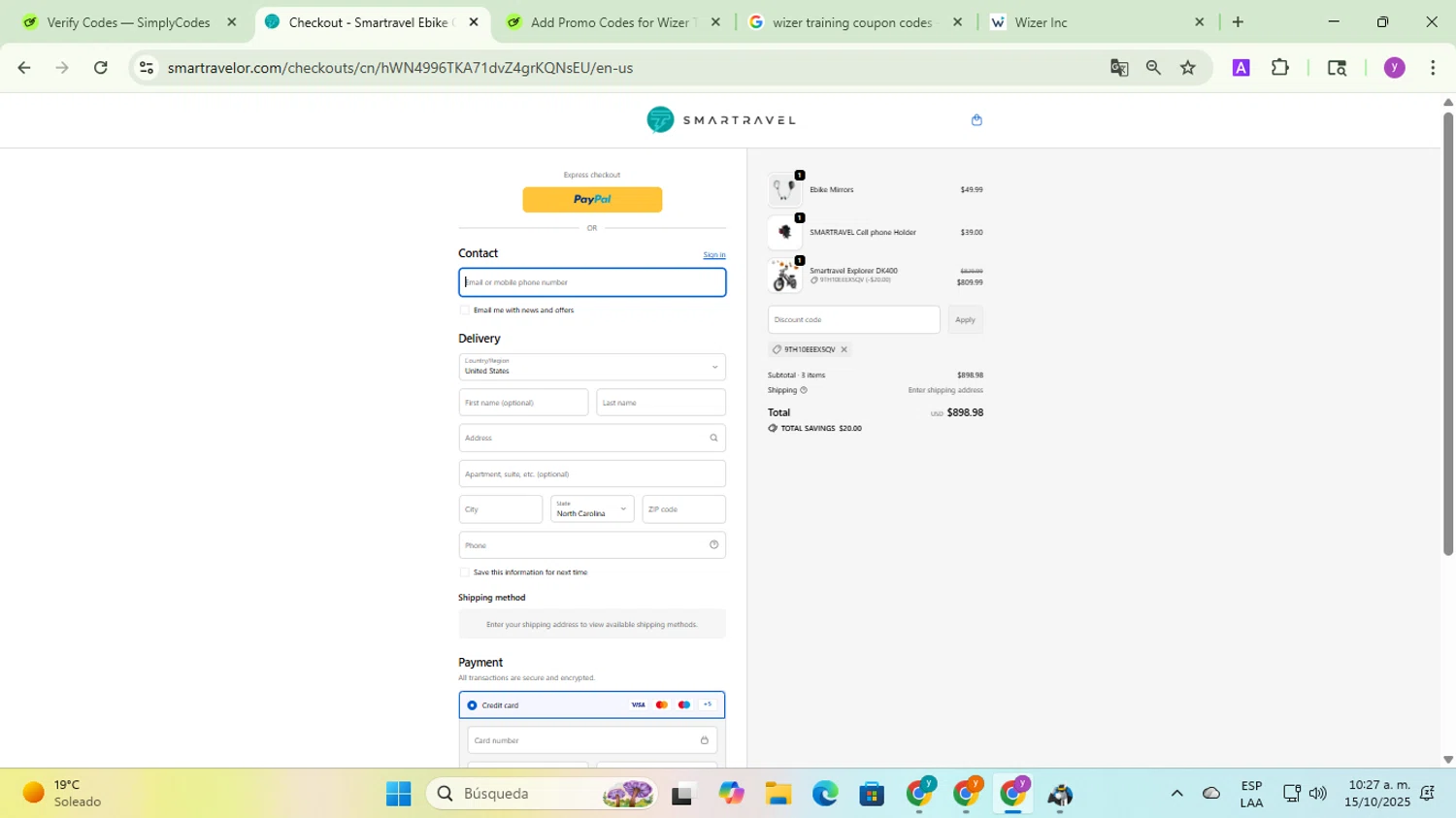Click the phone field help icon
1456x818 pixels.
(x=713, y=544)
